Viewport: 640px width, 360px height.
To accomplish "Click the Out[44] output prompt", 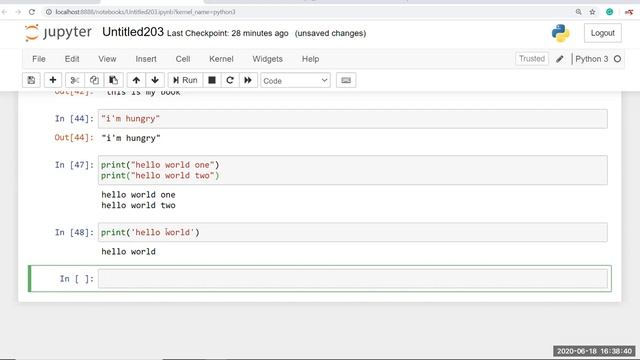I will click(74, 138).
